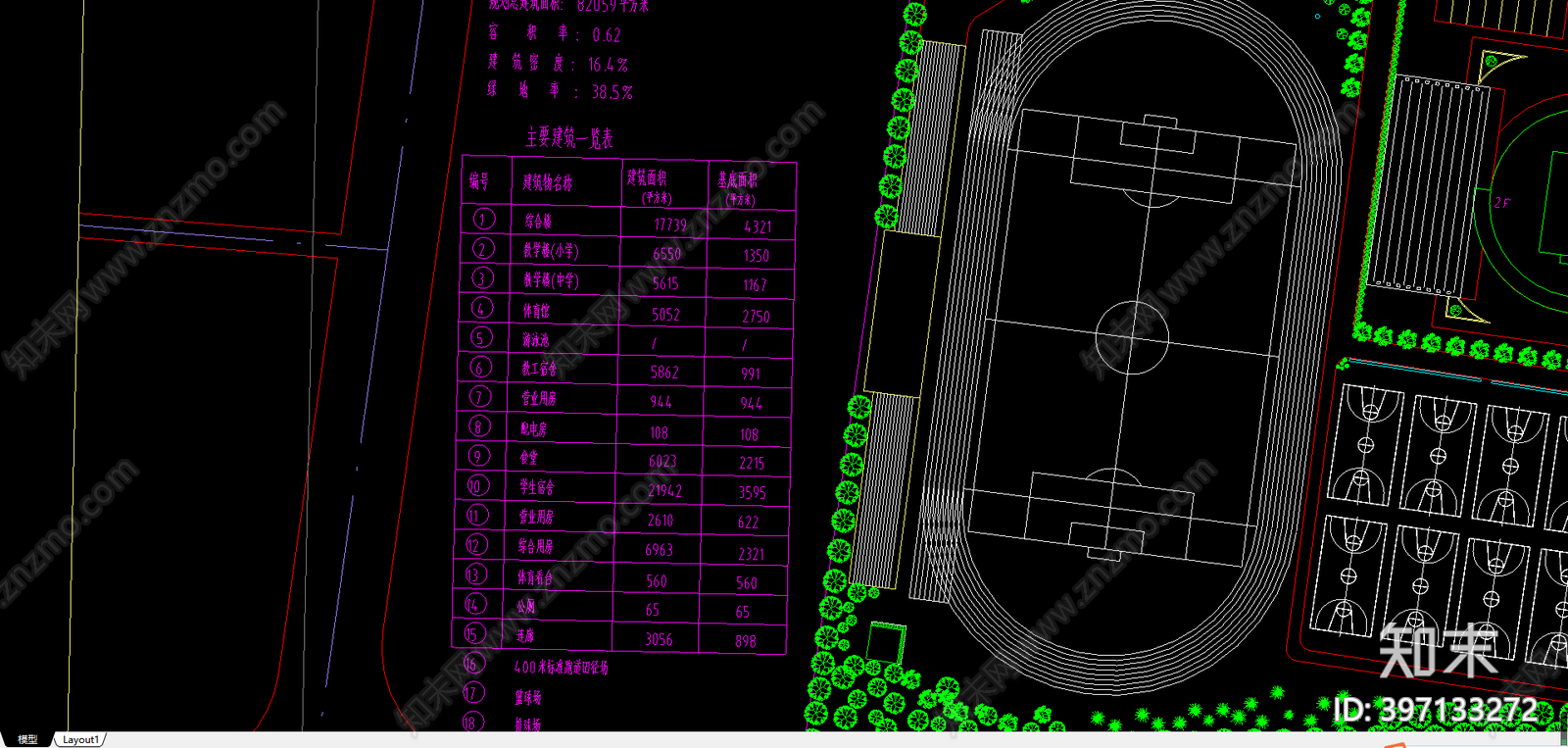Click building area value 6963
Image resolution: width=1568 pixels, height=748 pixels.
[x=660, y=551]
